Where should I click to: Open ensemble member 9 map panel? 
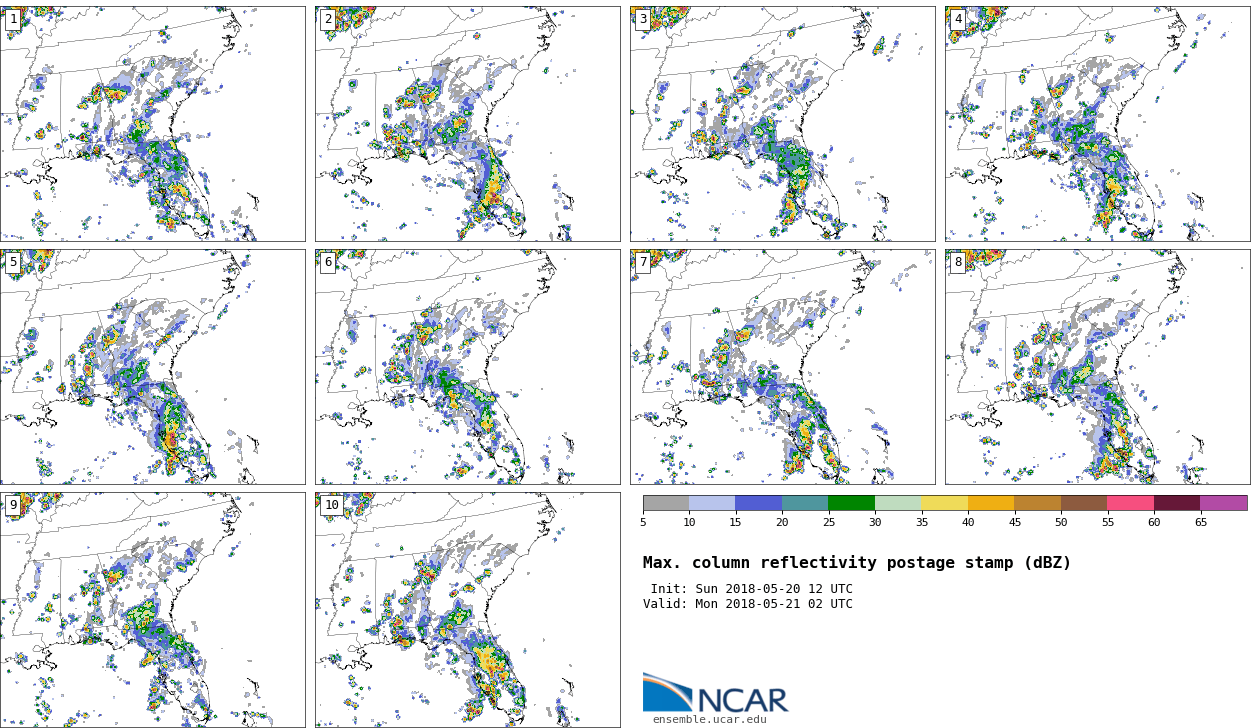tap(152, 609)
